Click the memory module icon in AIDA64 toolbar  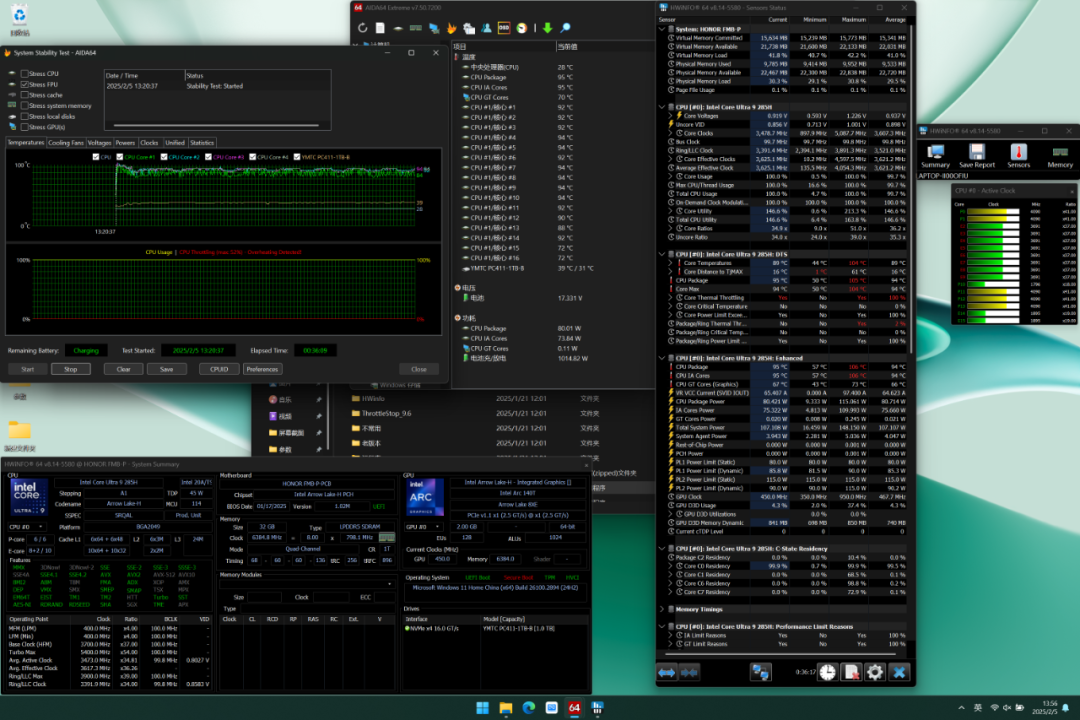click(415, 28)
